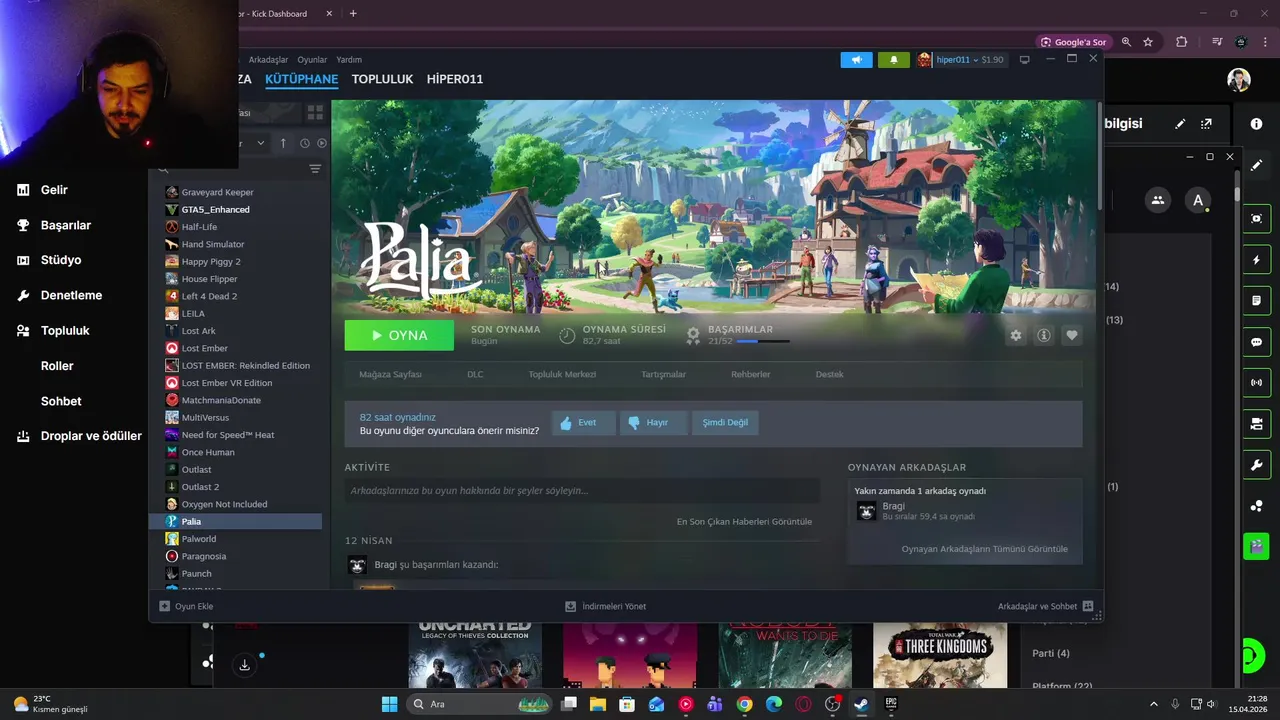
Task: Click the friends group icon in chat window
Action: click(x=1158, y=200)
